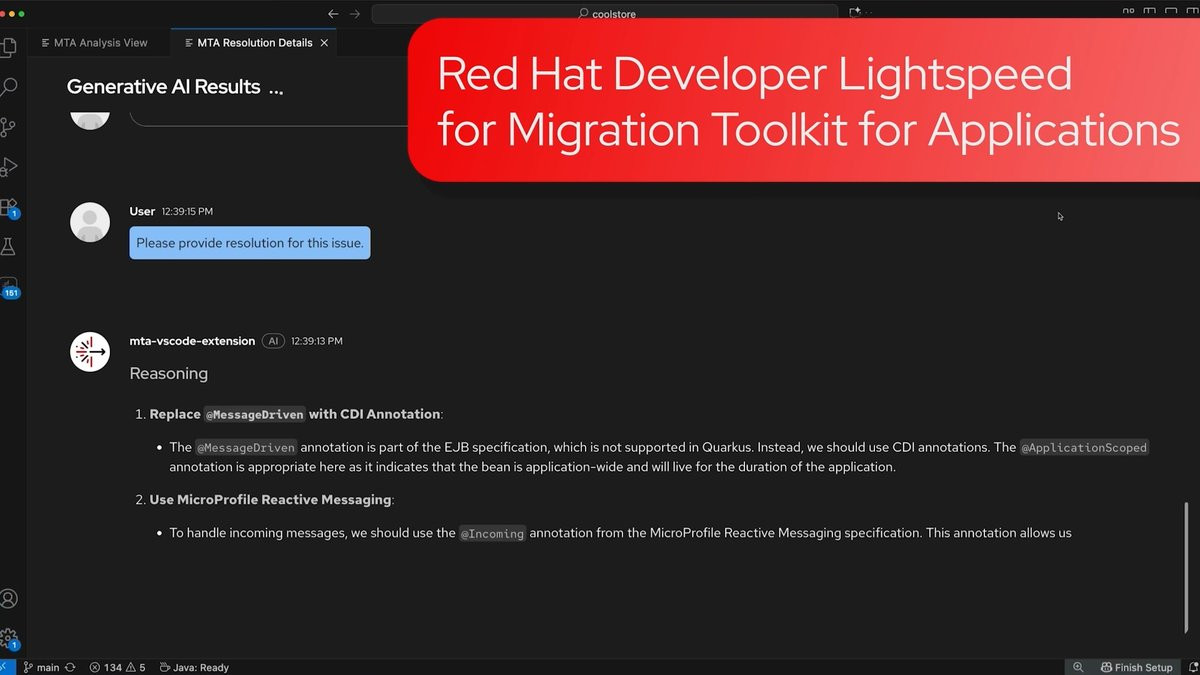Open the activity bar view badged 151
Viewport: 1200px width, 675px height.
(x=9, y=287)
